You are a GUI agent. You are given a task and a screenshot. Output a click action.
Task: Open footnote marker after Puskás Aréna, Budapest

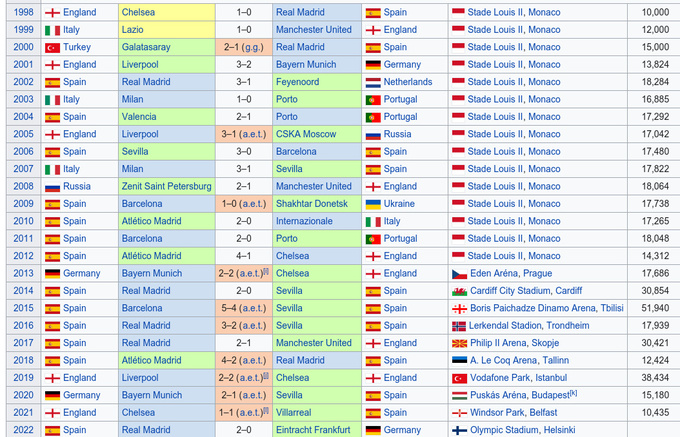573,393
